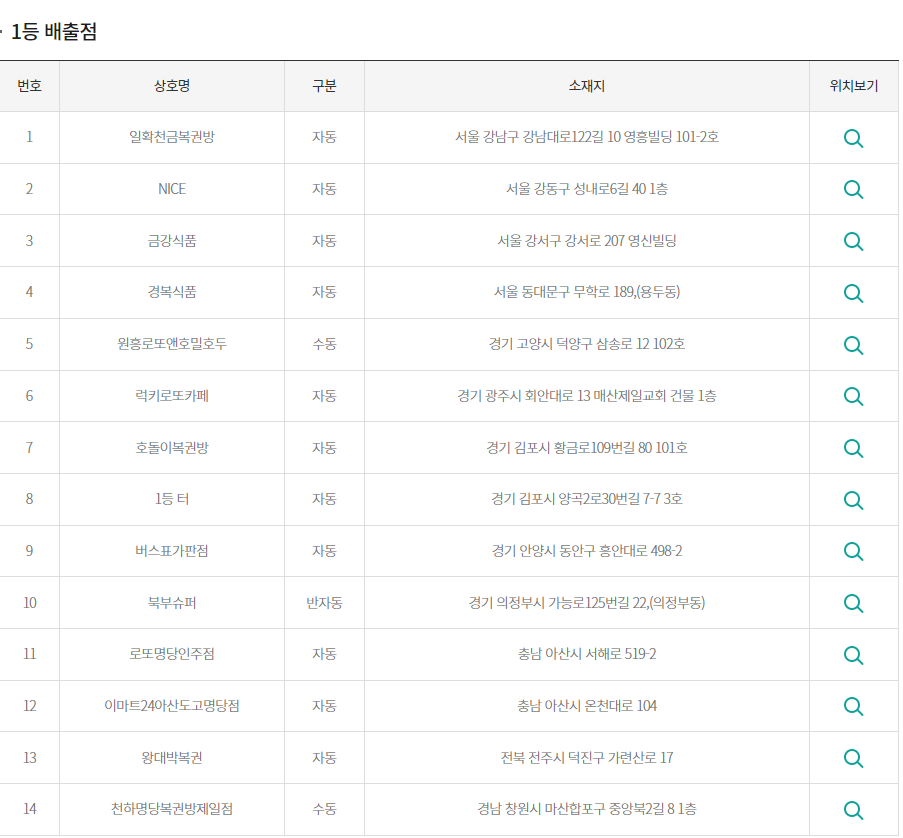Click 수동 type in 원흥로또앤호밀호두 row
The height and width of the screenshot is (838, 903).
point(324,344)
